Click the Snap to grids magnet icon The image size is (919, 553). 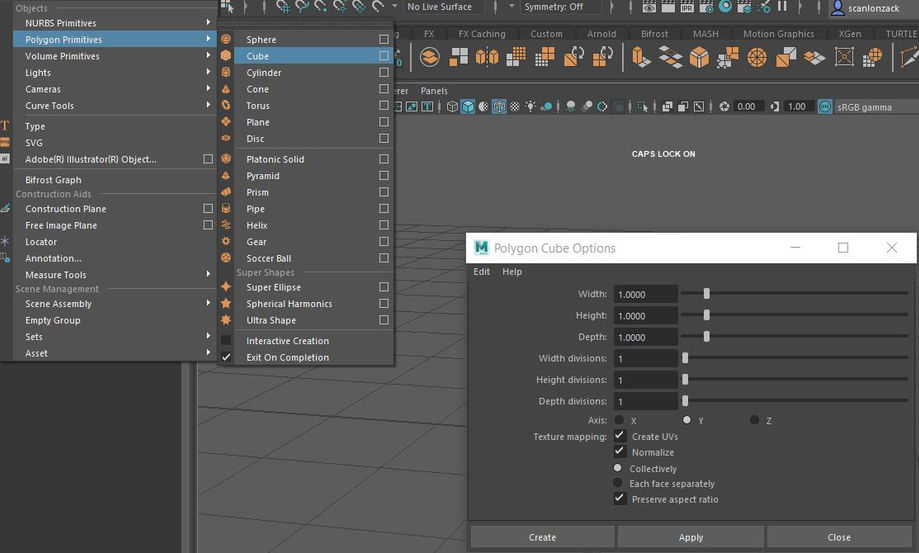283,7
